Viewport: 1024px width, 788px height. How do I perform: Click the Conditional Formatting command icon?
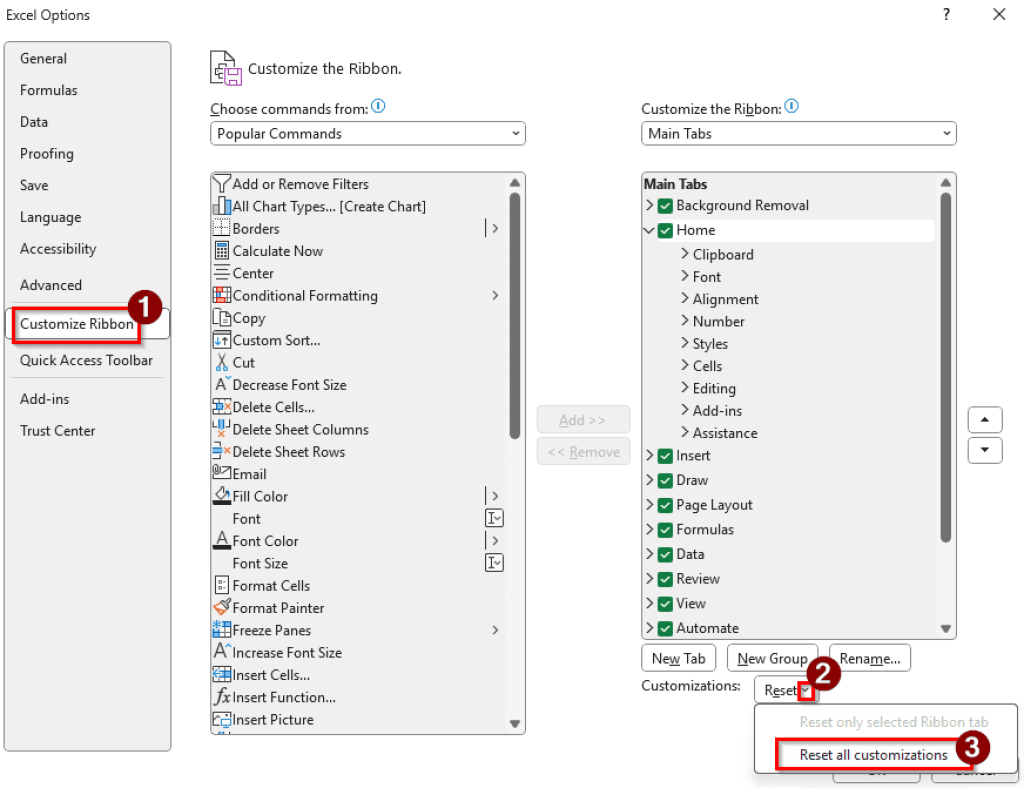[224, 296]
